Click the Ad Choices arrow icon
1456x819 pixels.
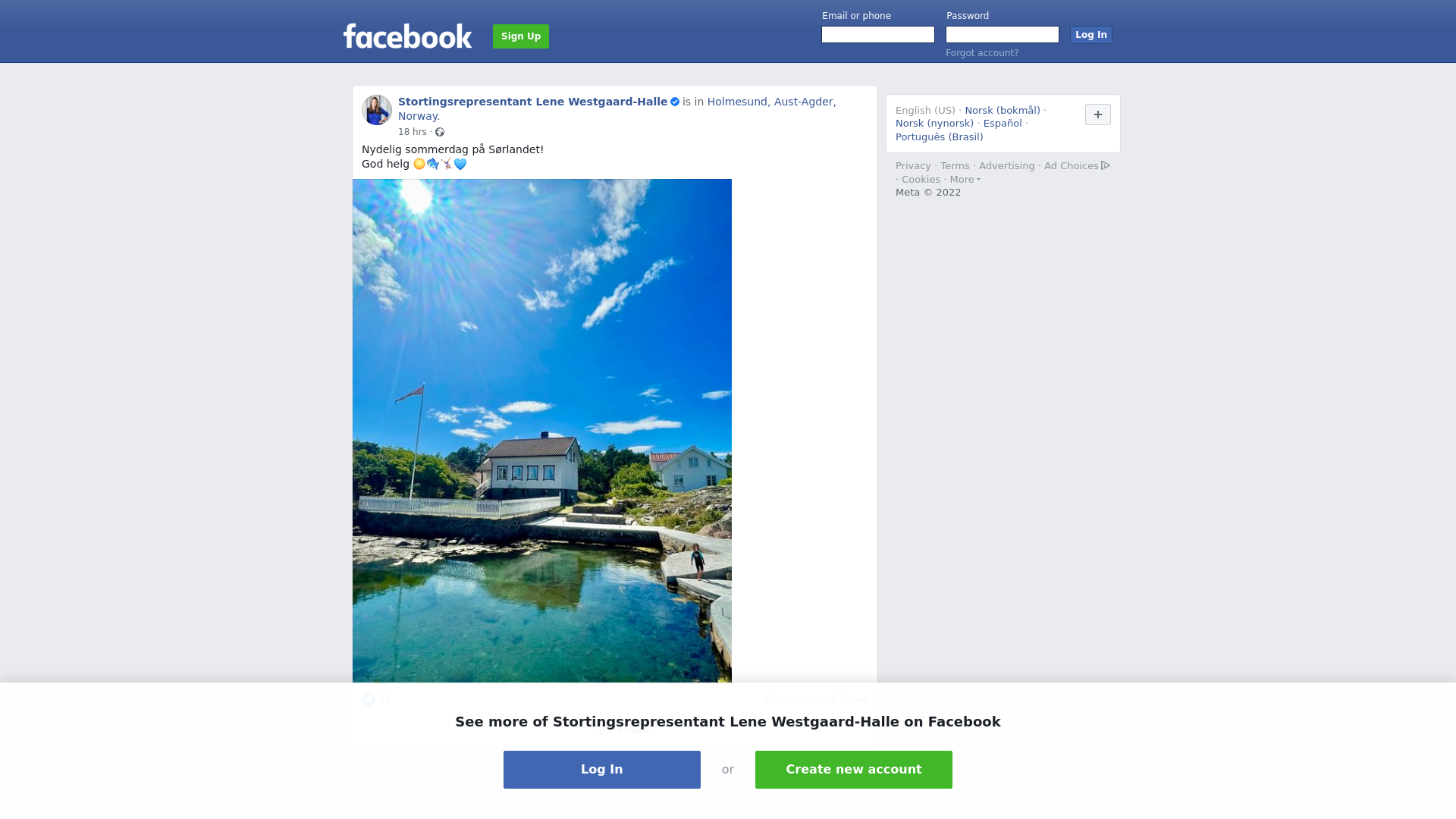1106,165
